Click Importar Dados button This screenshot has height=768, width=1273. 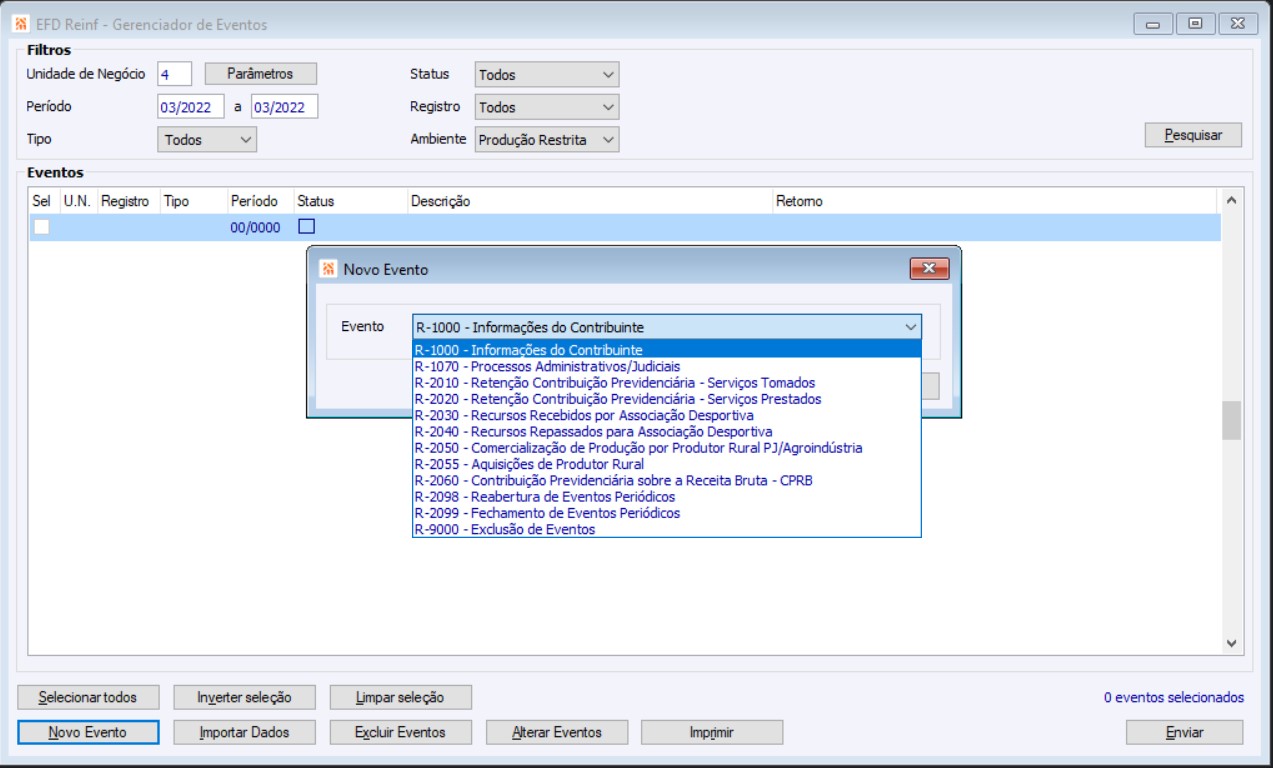click(x=243, y=732)
